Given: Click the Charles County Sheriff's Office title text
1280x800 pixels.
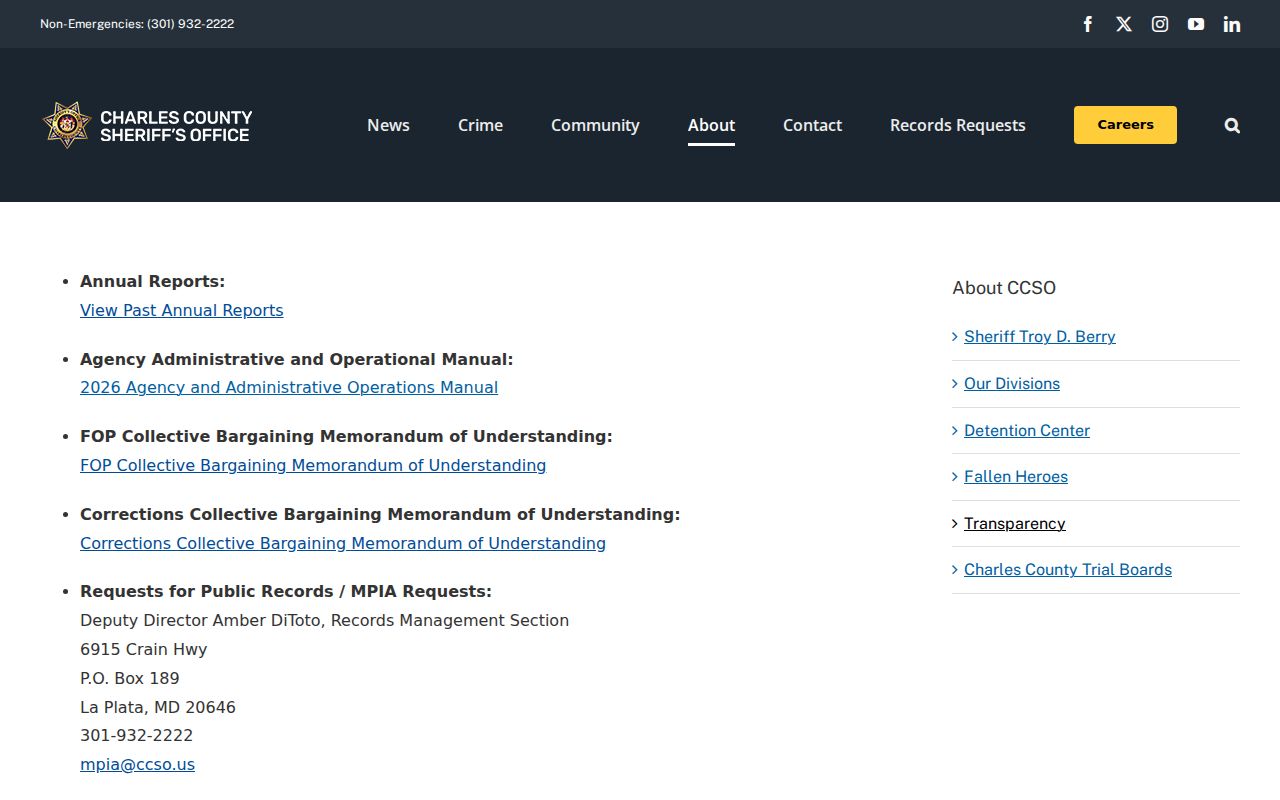Looking at the screenshot, I should tap(176, 125).
